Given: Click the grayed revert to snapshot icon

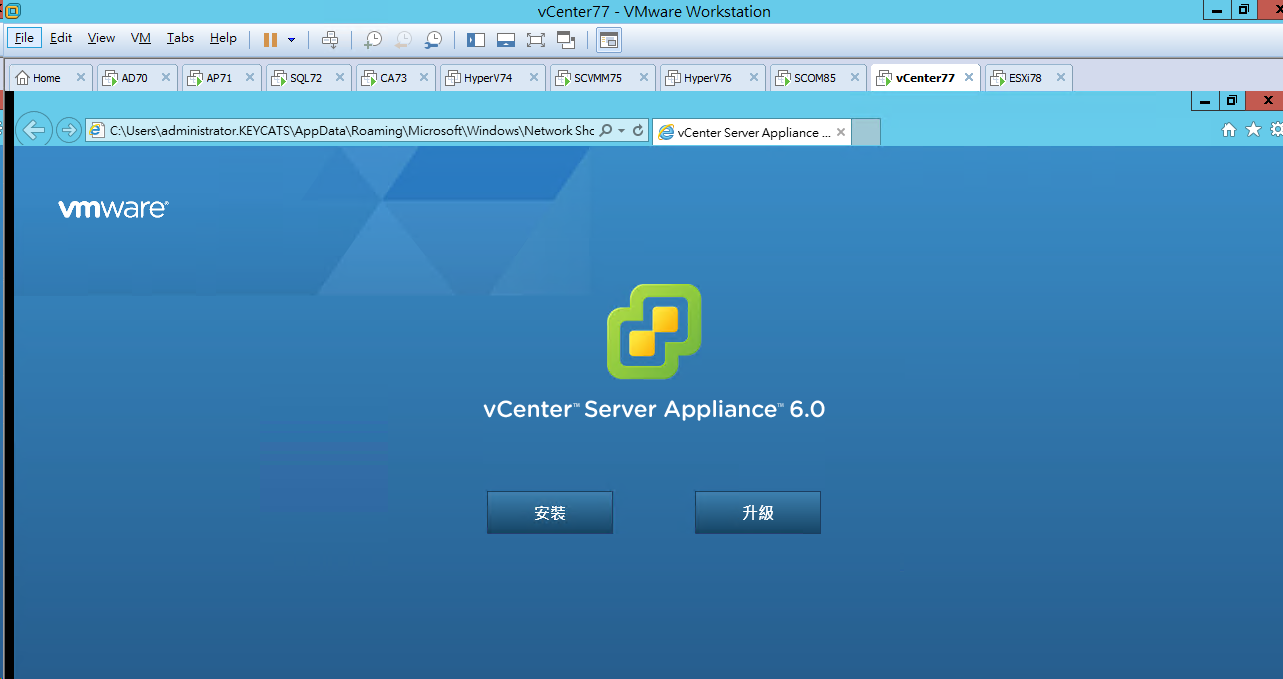Looking at the screenshot, I should [403, 40].
